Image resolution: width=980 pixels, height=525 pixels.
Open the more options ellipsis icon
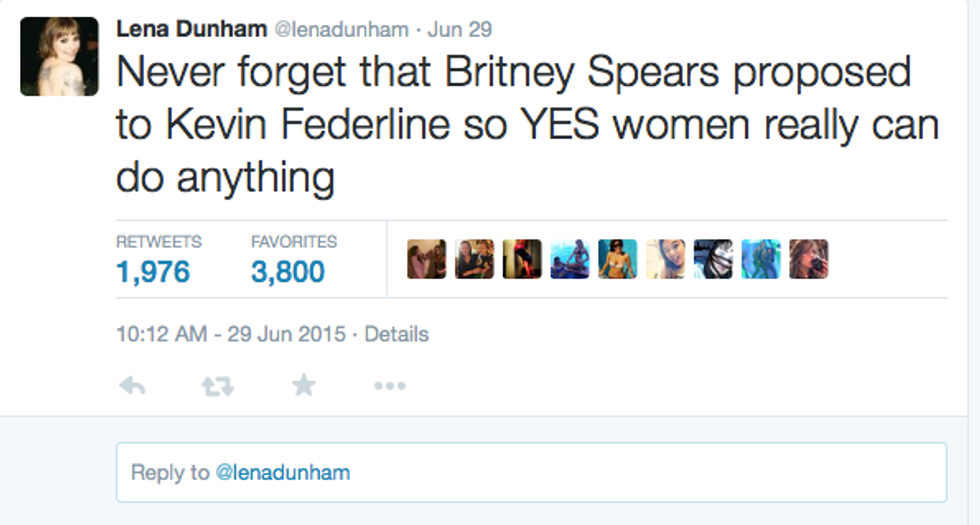[x=389, y=385]
